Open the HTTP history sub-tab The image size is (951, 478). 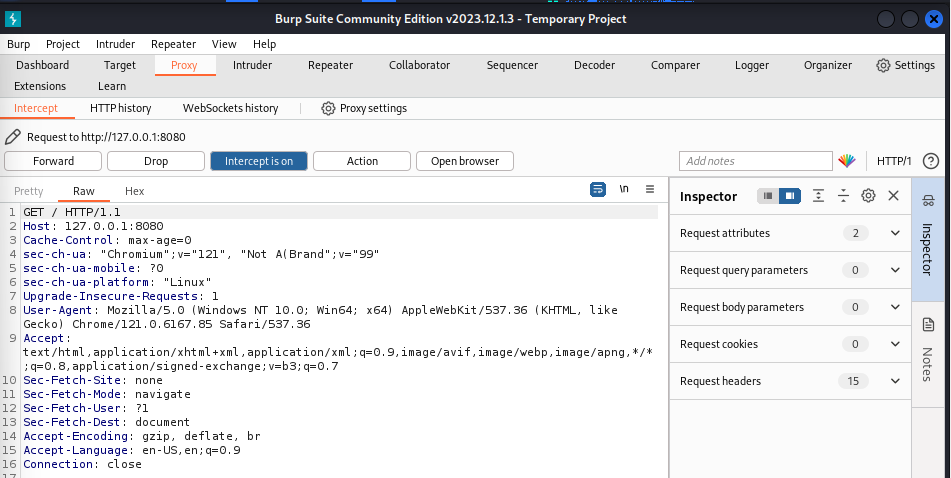(x=121, y=109)
